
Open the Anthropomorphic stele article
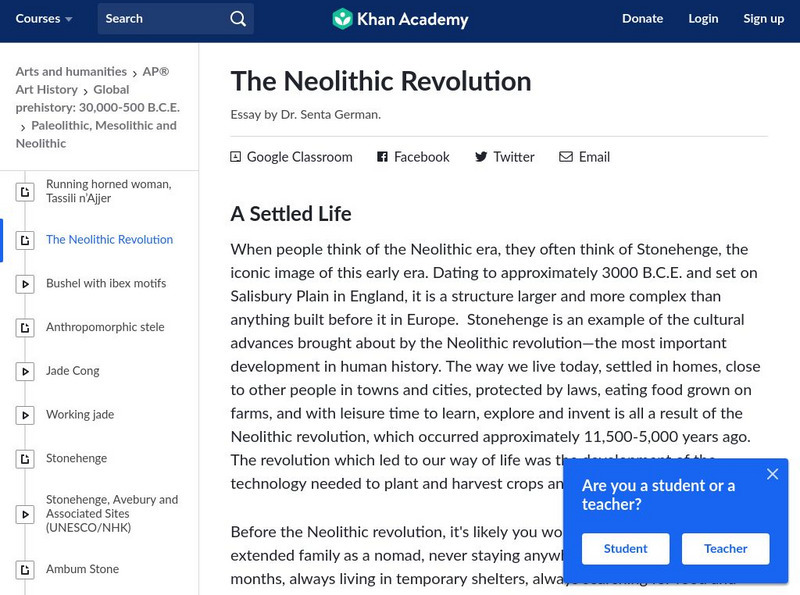[105, 328]
